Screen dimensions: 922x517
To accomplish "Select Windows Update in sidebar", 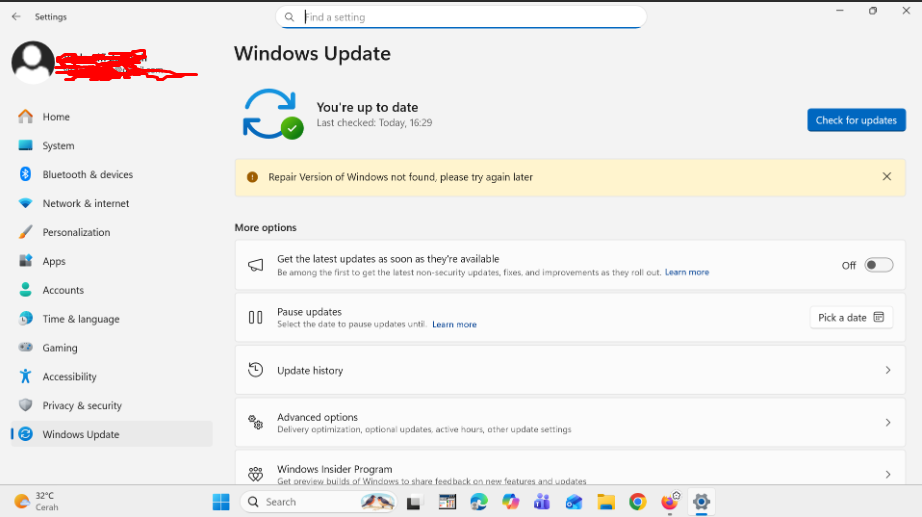I will (x=112, y=434).
